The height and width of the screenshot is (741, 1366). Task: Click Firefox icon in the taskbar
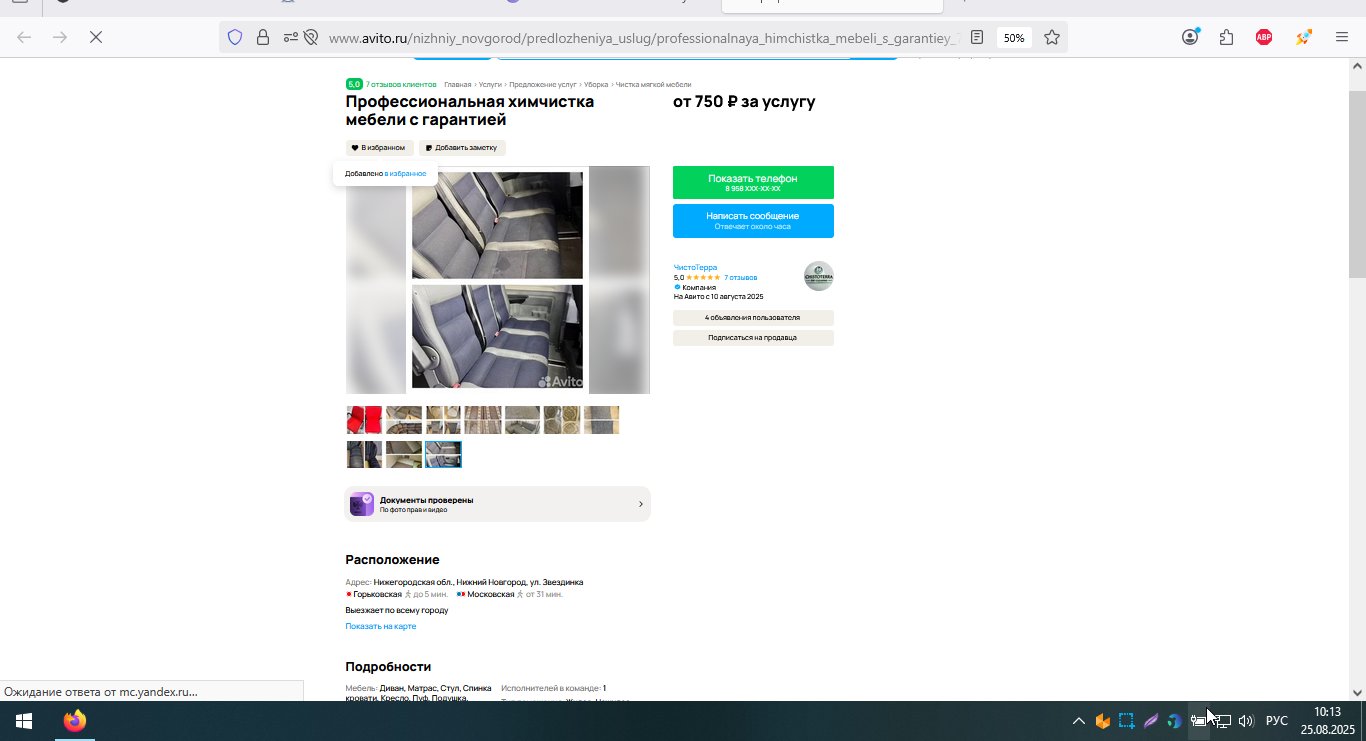pyautogui.click(x=75, y=721)
